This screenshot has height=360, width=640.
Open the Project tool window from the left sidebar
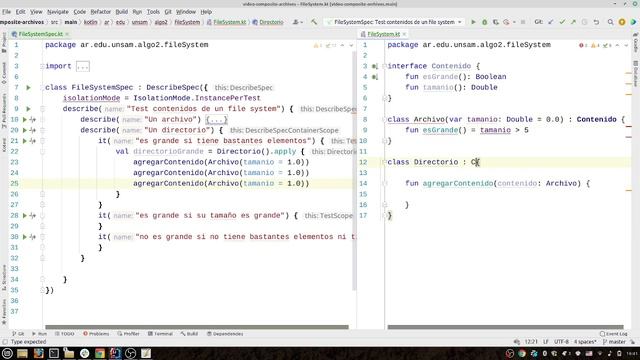pos(4,42)
